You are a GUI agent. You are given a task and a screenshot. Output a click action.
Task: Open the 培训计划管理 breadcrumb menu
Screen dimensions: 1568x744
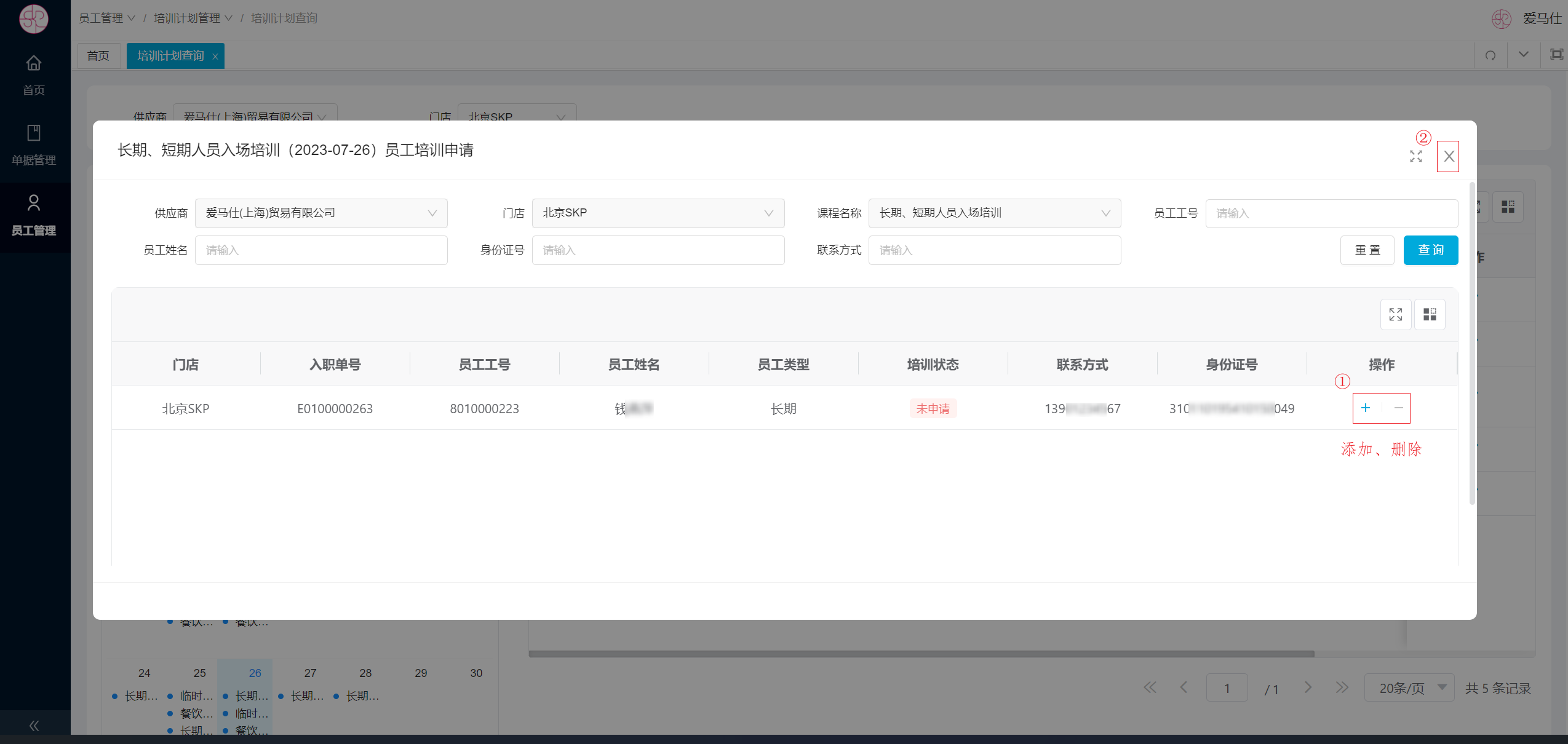193,18
